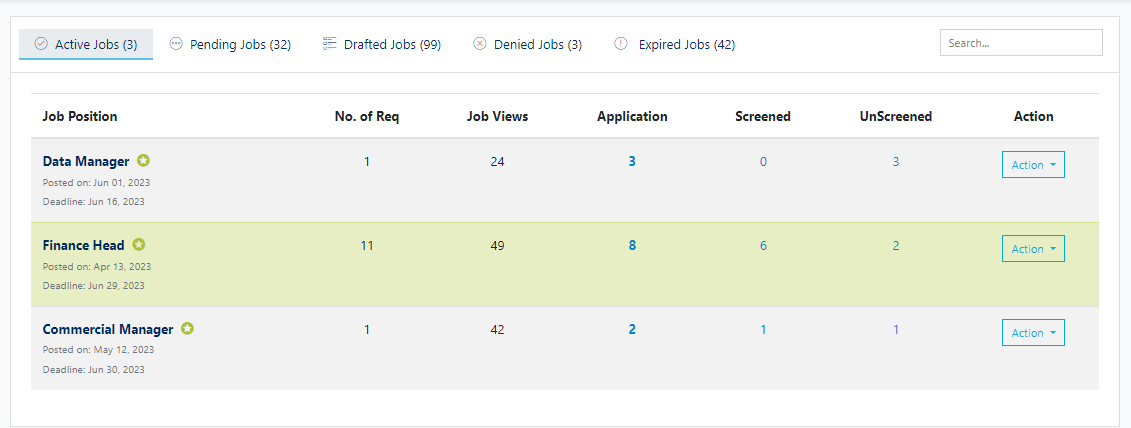Open Action dropdown for Data Manager

pos(1033,165)
